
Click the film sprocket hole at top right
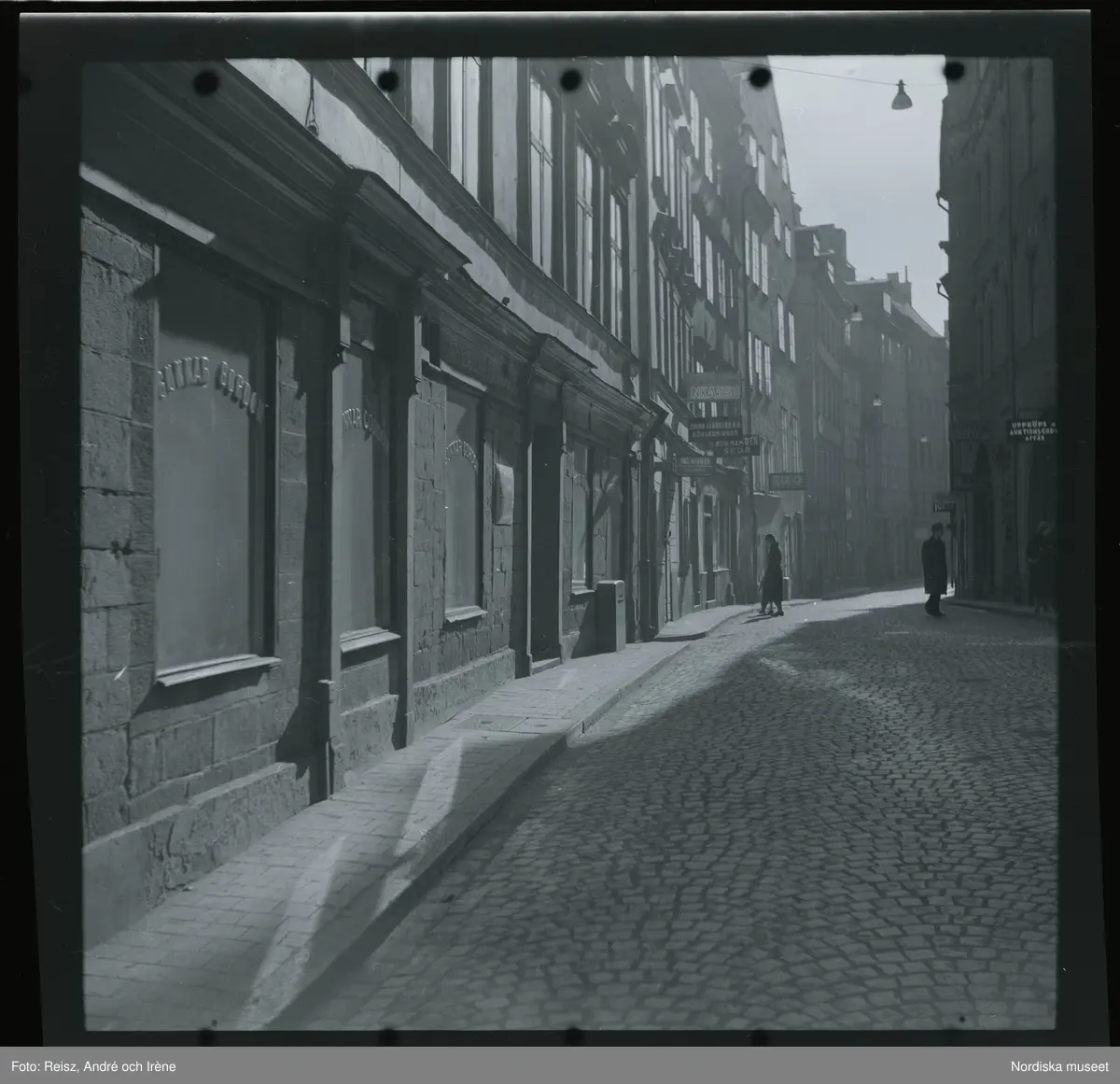pyautogui.click(x=953, y=71)
